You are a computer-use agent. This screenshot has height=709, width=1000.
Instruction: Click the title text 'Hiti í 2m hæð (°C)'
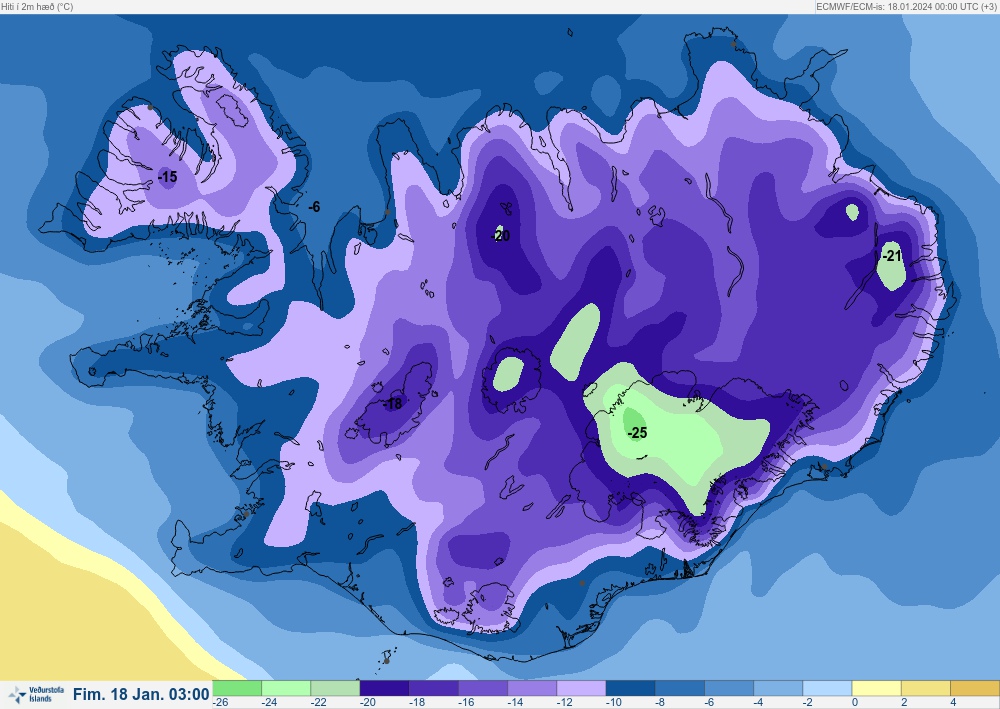(x=37, y=6)
